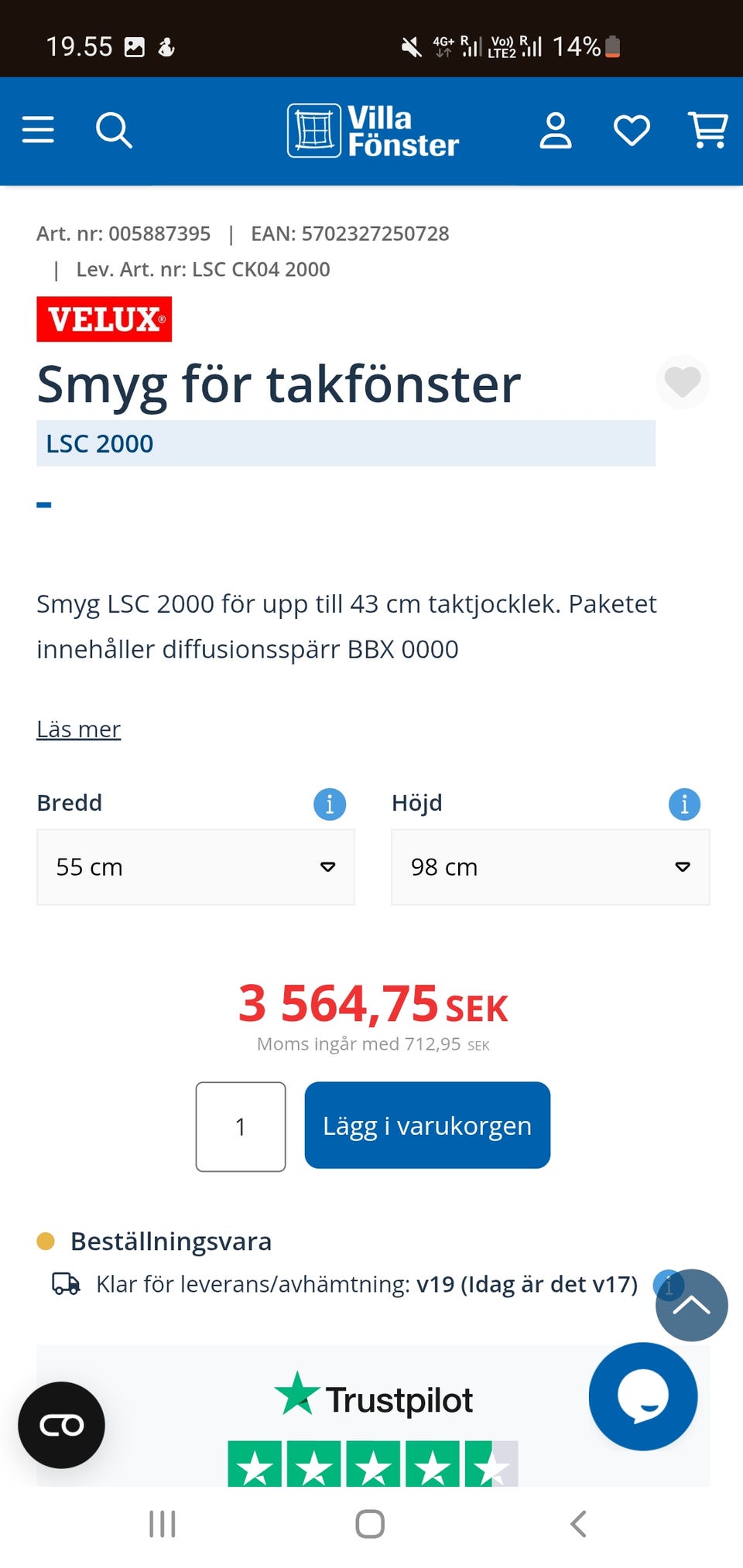Open the hamburger navigation menu
Screen dimensions: 743x1568
pyautogui.click(x=38, y=130)
